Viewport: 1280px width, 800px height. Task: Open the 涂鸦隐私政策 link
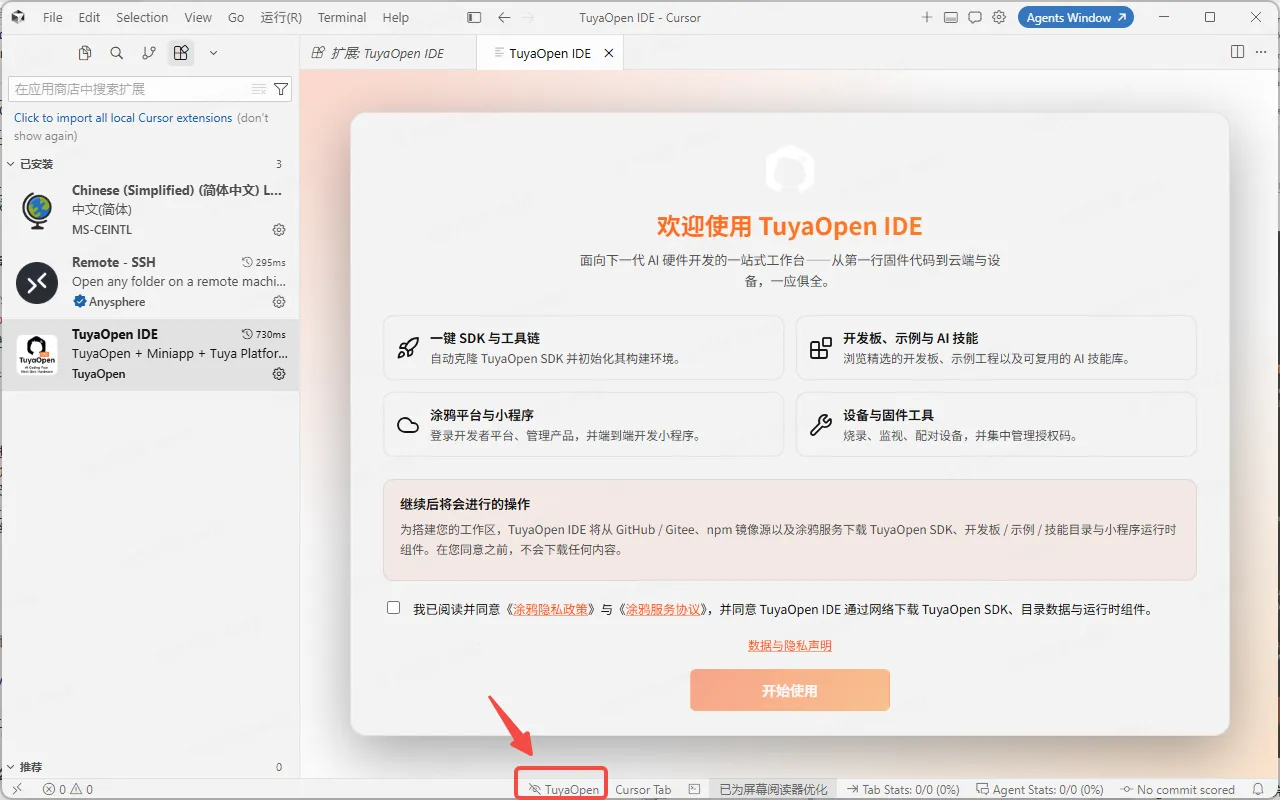550,609
